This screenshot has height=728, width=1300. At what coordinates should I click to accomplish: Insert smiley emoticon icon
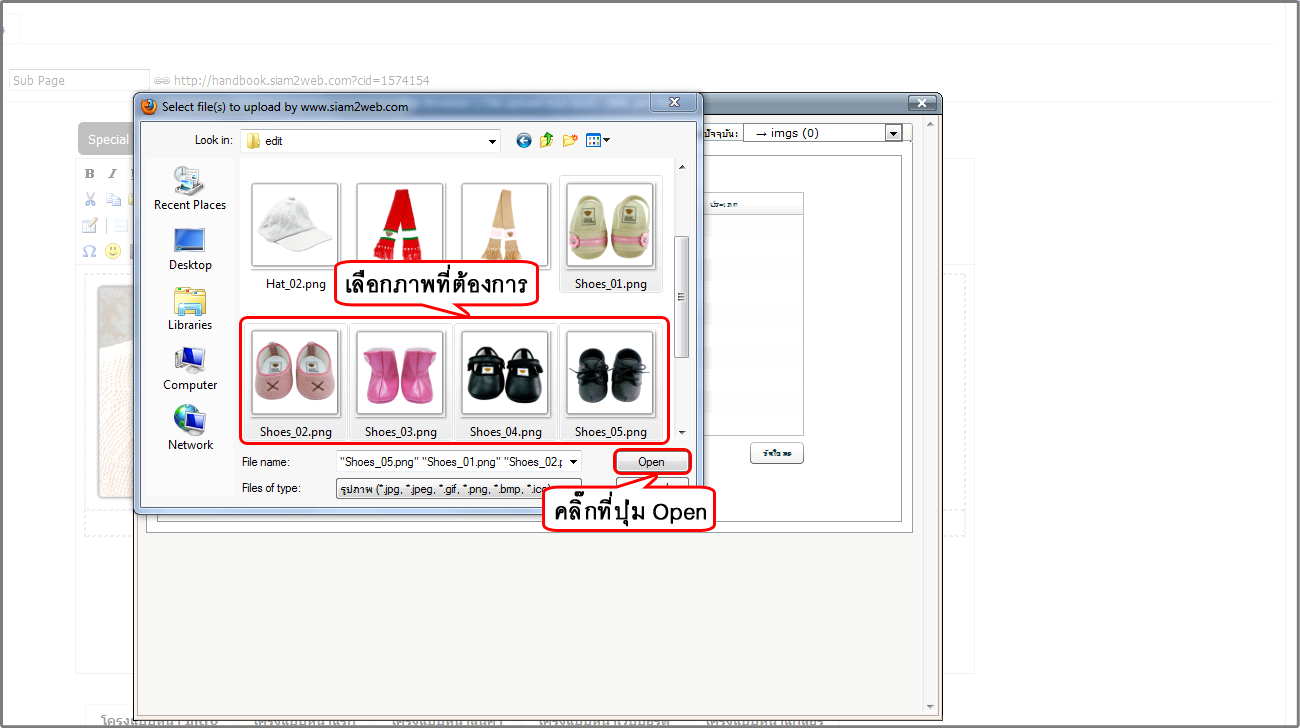point(113,251)
